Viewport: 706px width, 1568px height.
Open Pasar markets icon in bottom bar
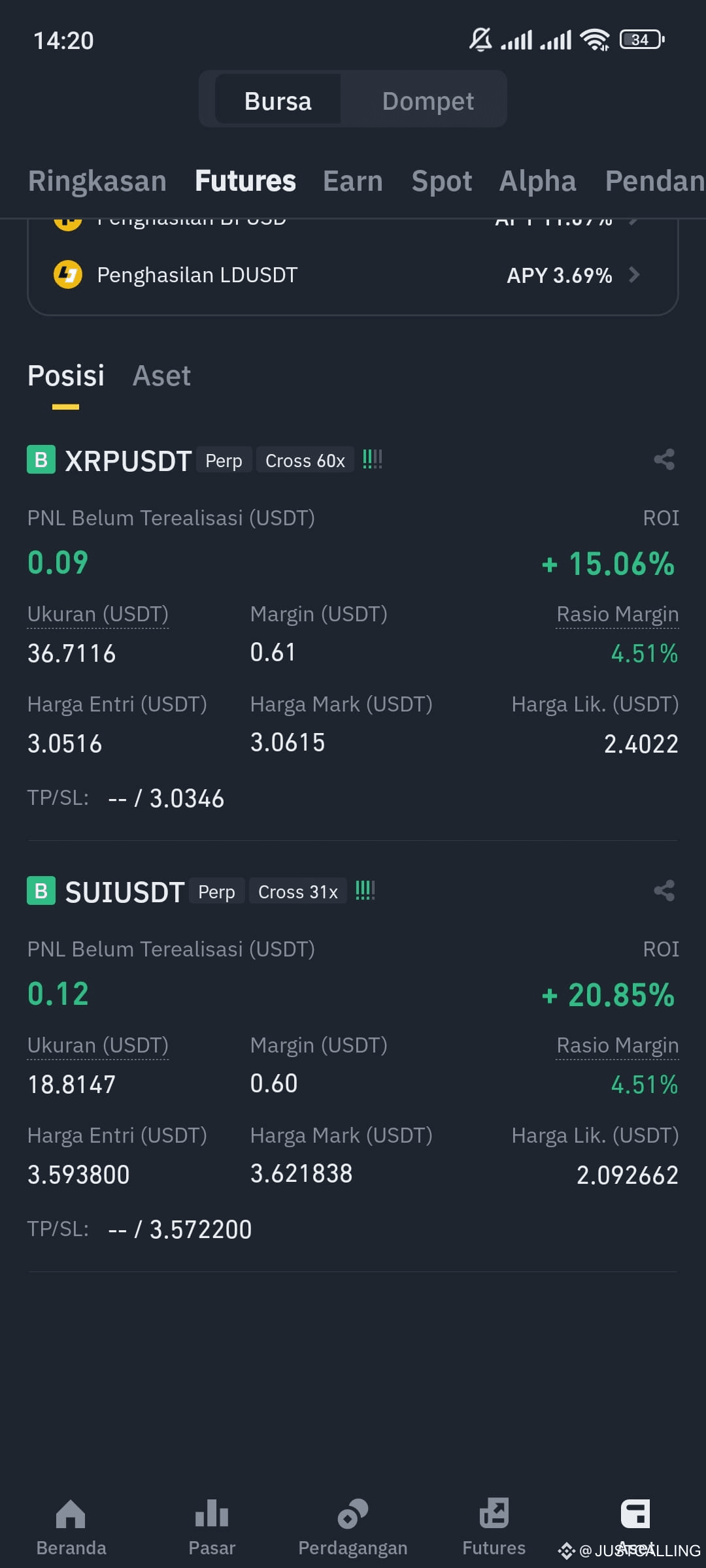[x=212, y=1514]
